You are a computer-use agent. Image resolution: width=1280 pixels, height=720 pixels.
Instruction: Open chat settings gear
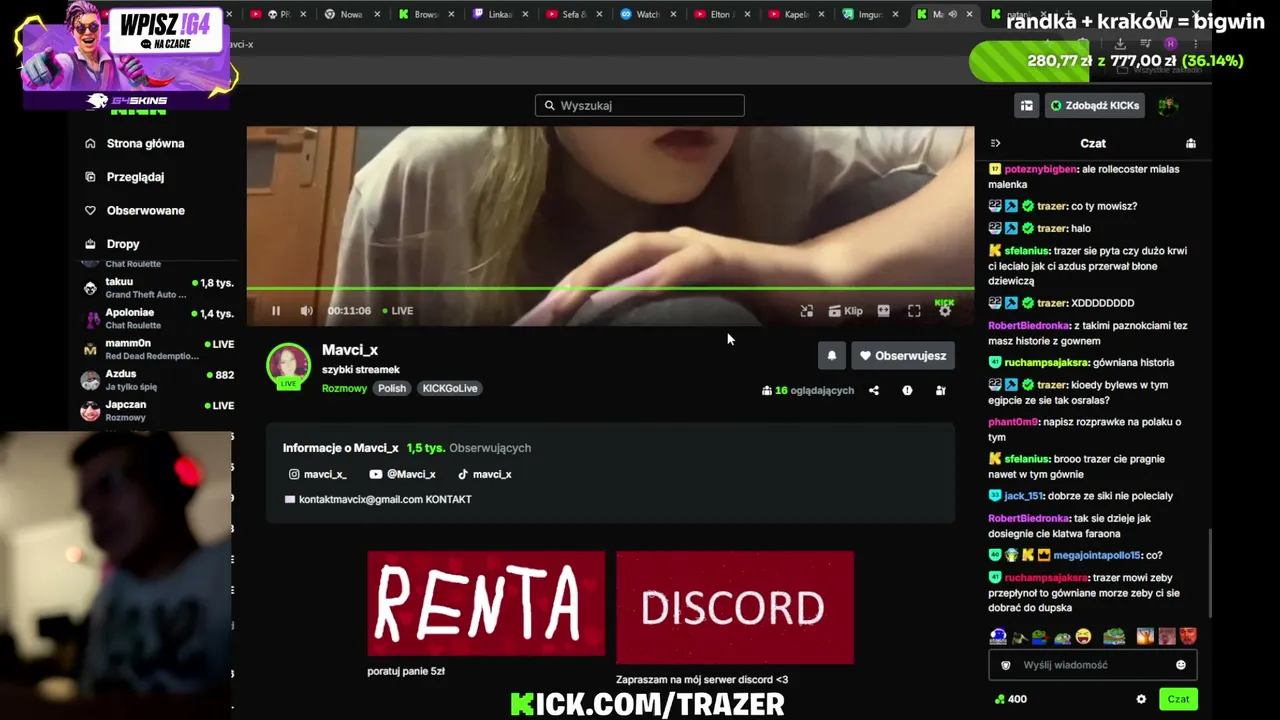point(1141,699)
